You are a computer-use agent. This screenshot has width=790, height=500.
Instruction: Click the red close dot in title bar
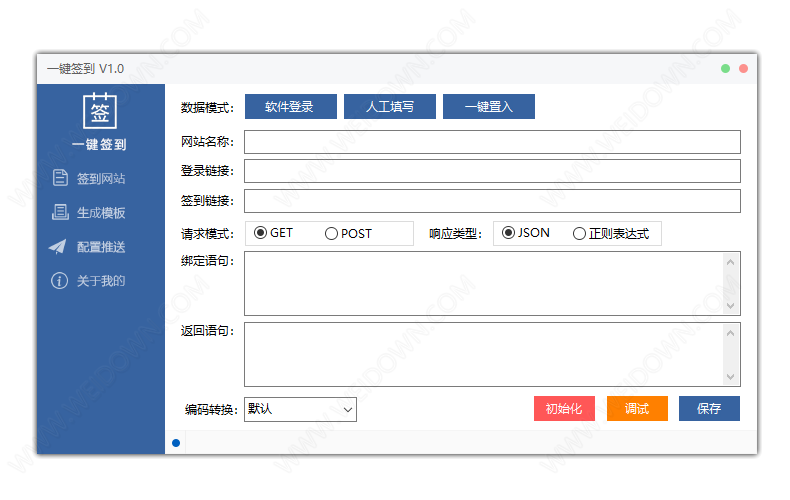tap(743, 69)
